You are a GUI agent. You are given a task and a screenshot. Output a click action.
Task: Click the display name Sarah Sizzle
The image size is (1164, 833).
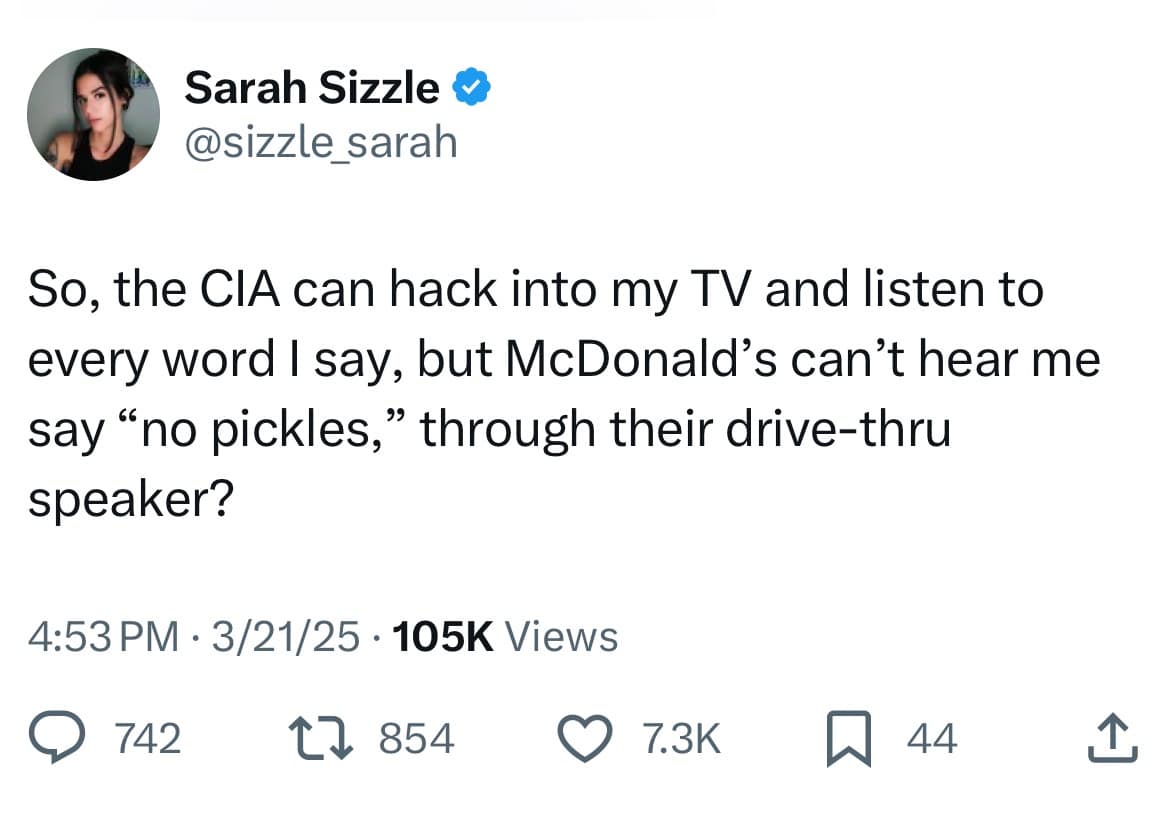coord(311,90)
